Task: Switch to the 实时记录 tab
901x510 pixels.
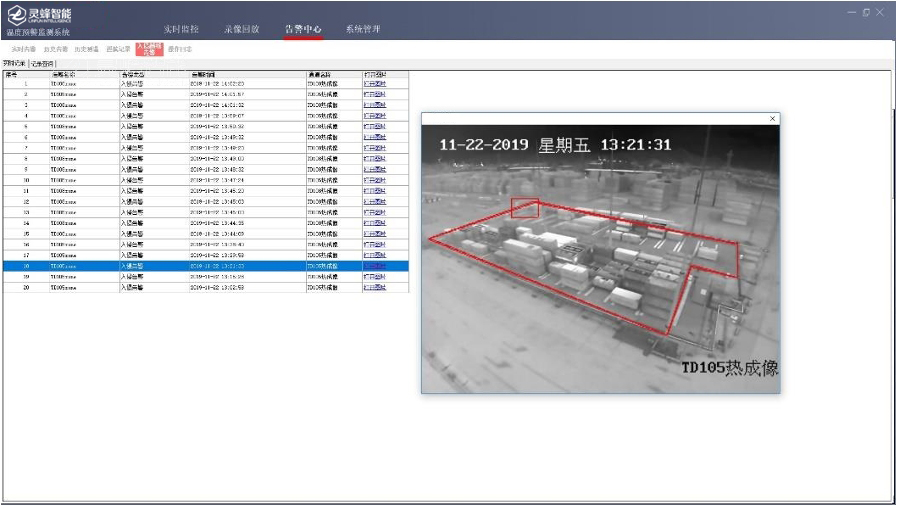Action: click(x=15, y=64)
